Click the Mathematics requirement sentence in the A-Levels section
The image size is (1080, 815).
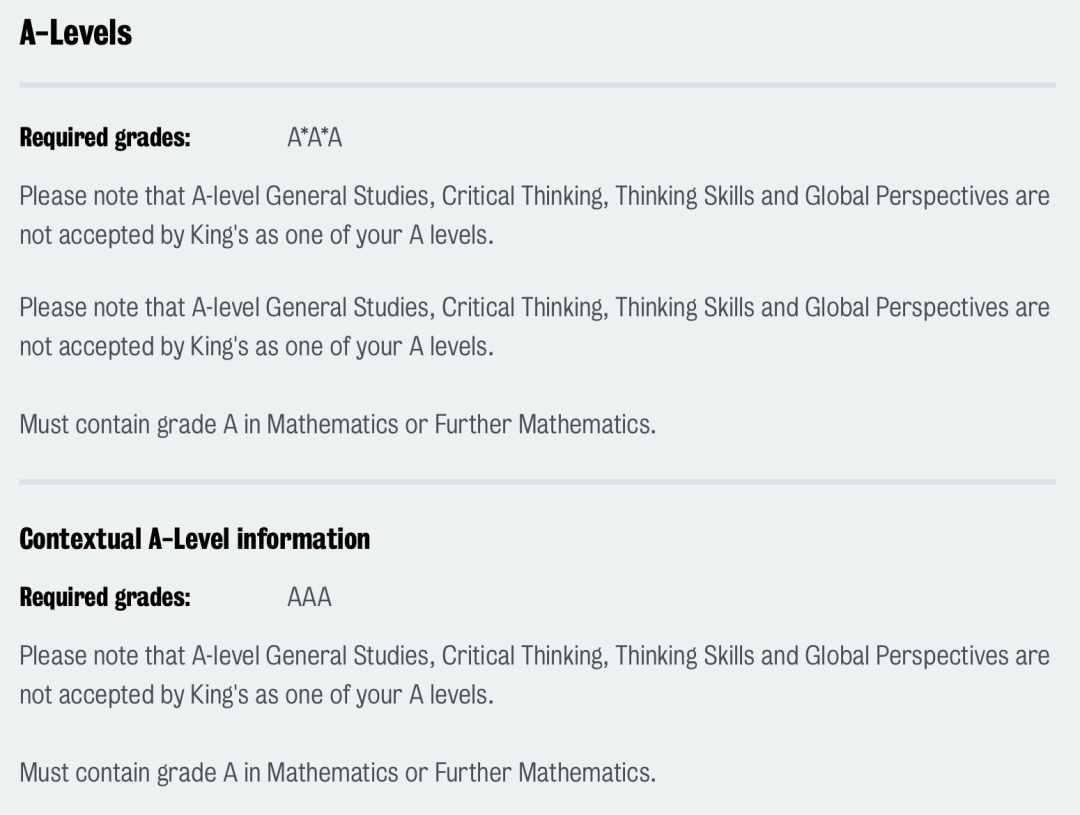pyautogui.click(x=338, y=424)
